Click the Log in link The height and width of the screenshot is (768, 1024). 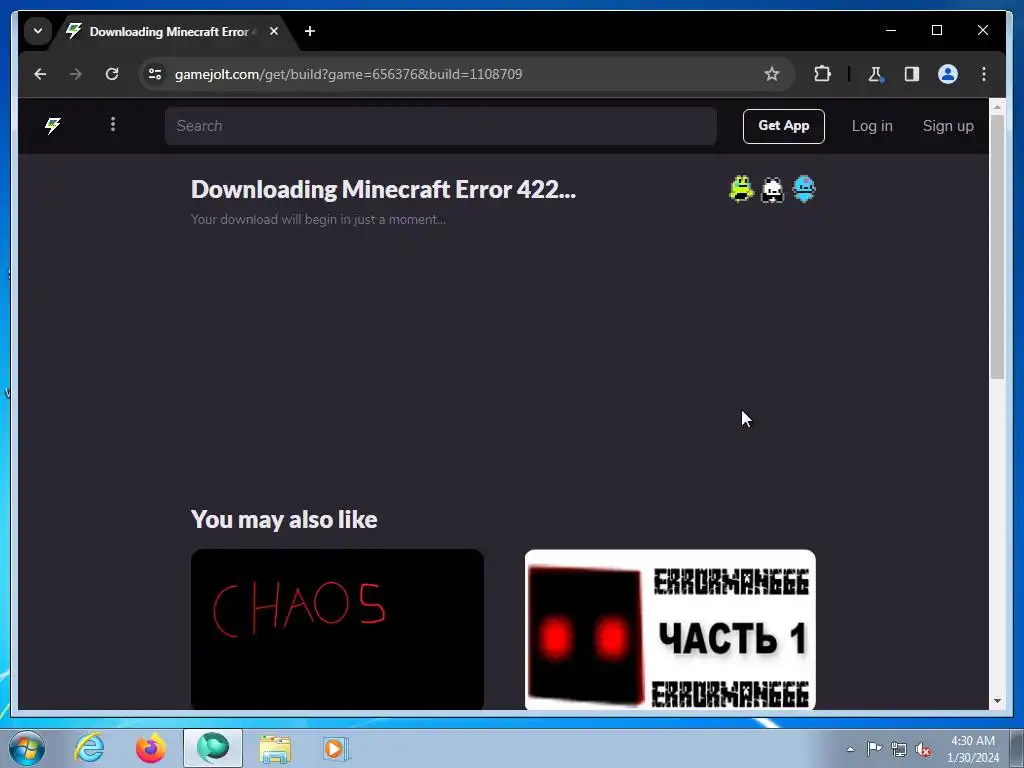872,126
